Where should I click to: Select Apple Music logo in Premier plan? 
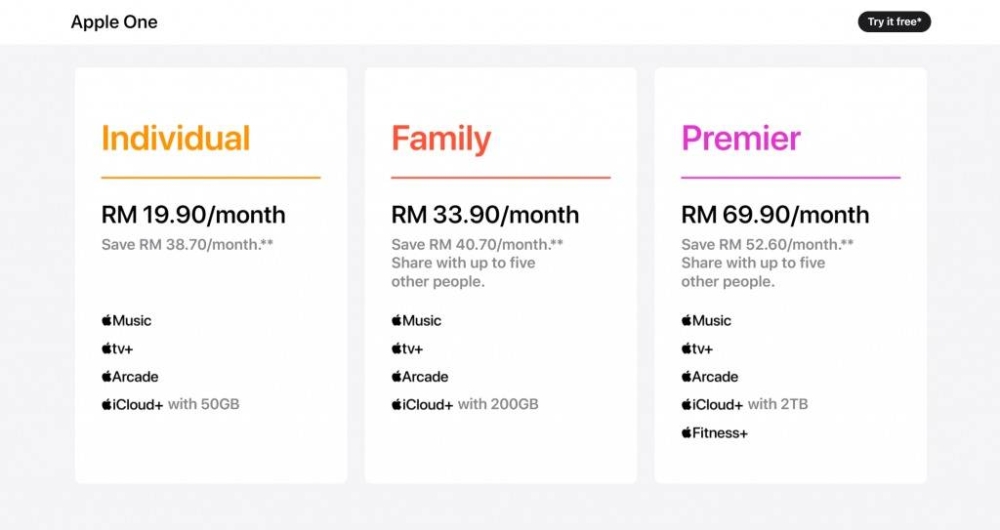click(x=706, y=320)
